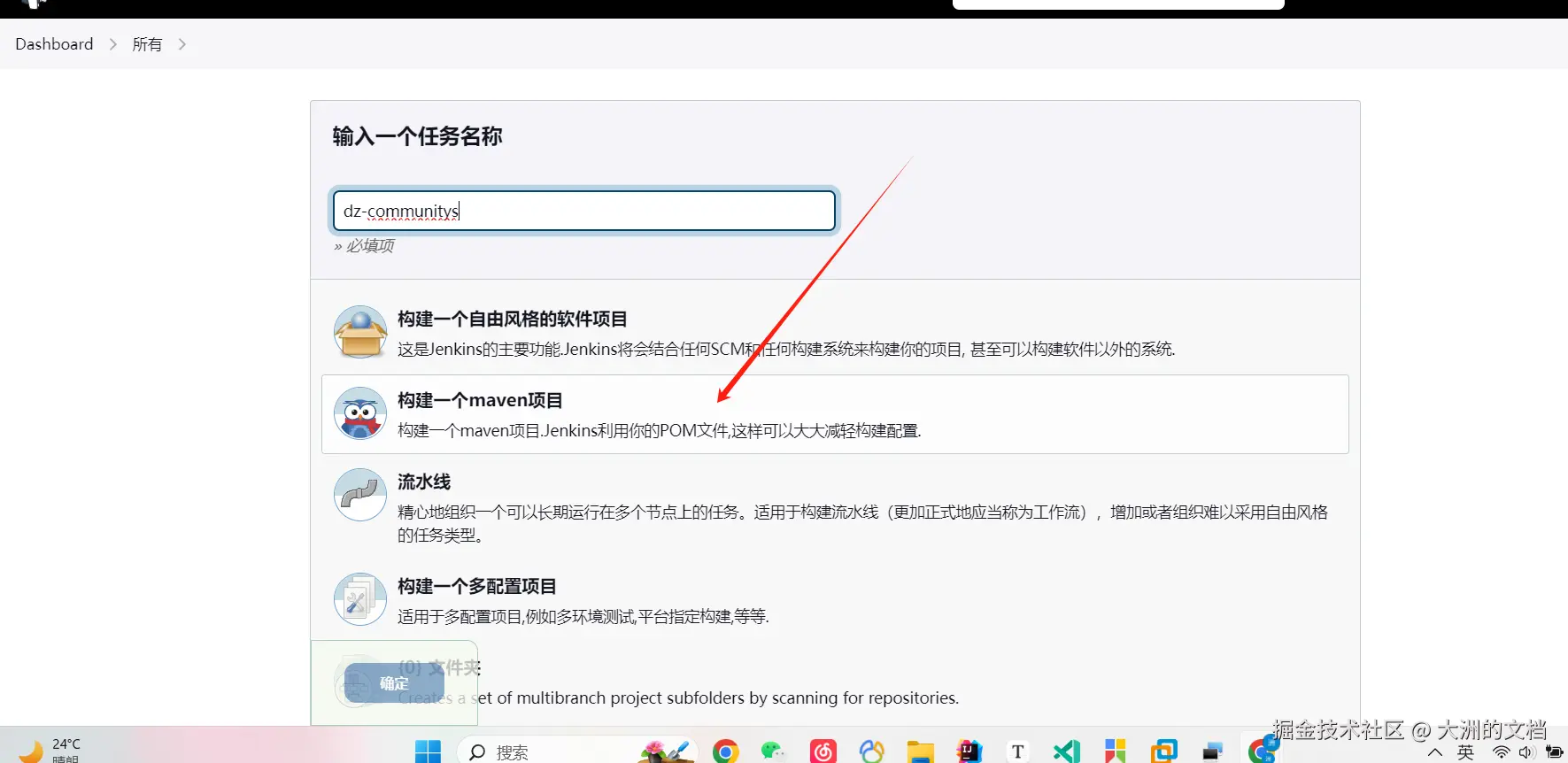Screen dimensions: 1568x763
Task: Click the taskbar search box 搜索
Action: pyautogui.click(x=576, y=751)
